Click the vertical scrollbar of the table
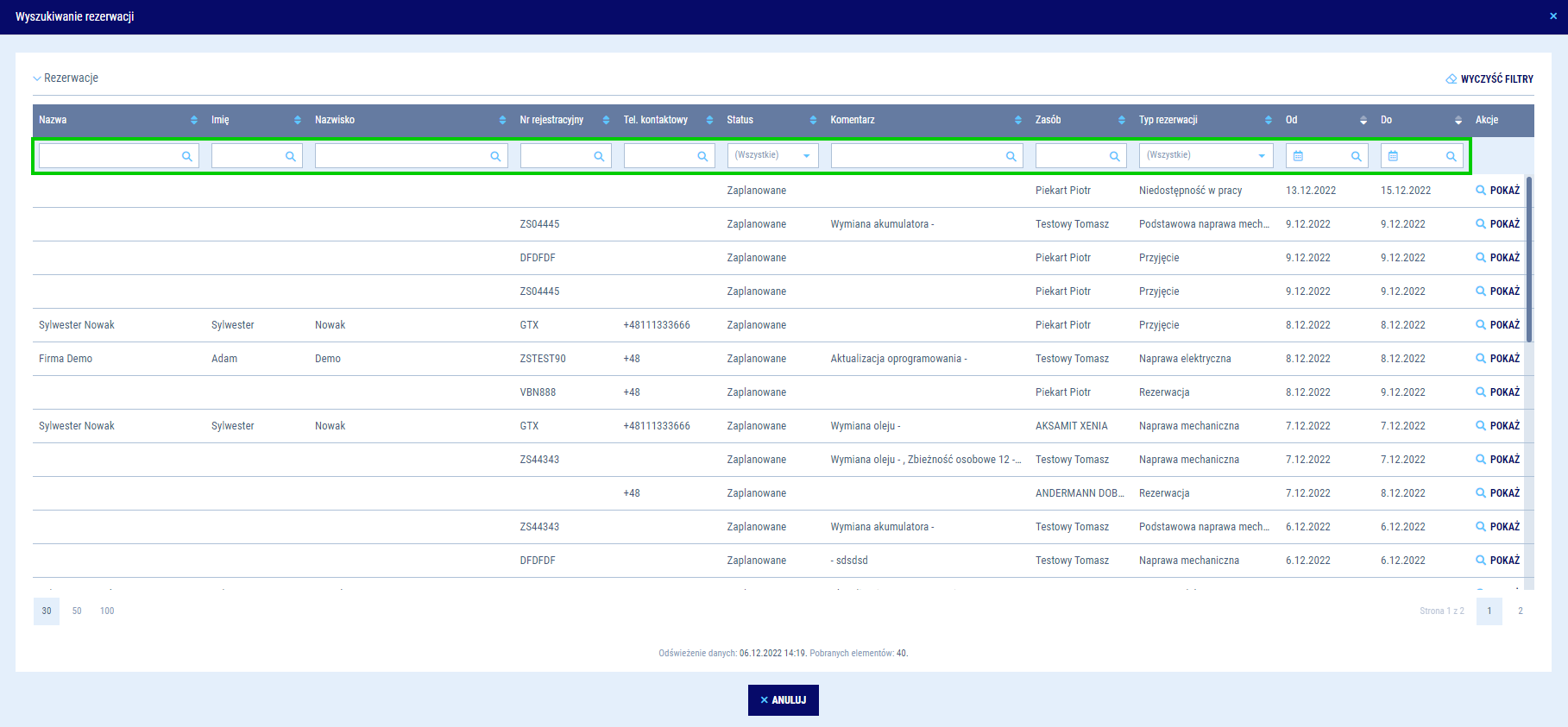Image resolution: width=1568 pixels, height=727 pixels. pyautogui.click(x=1529, y=259)
